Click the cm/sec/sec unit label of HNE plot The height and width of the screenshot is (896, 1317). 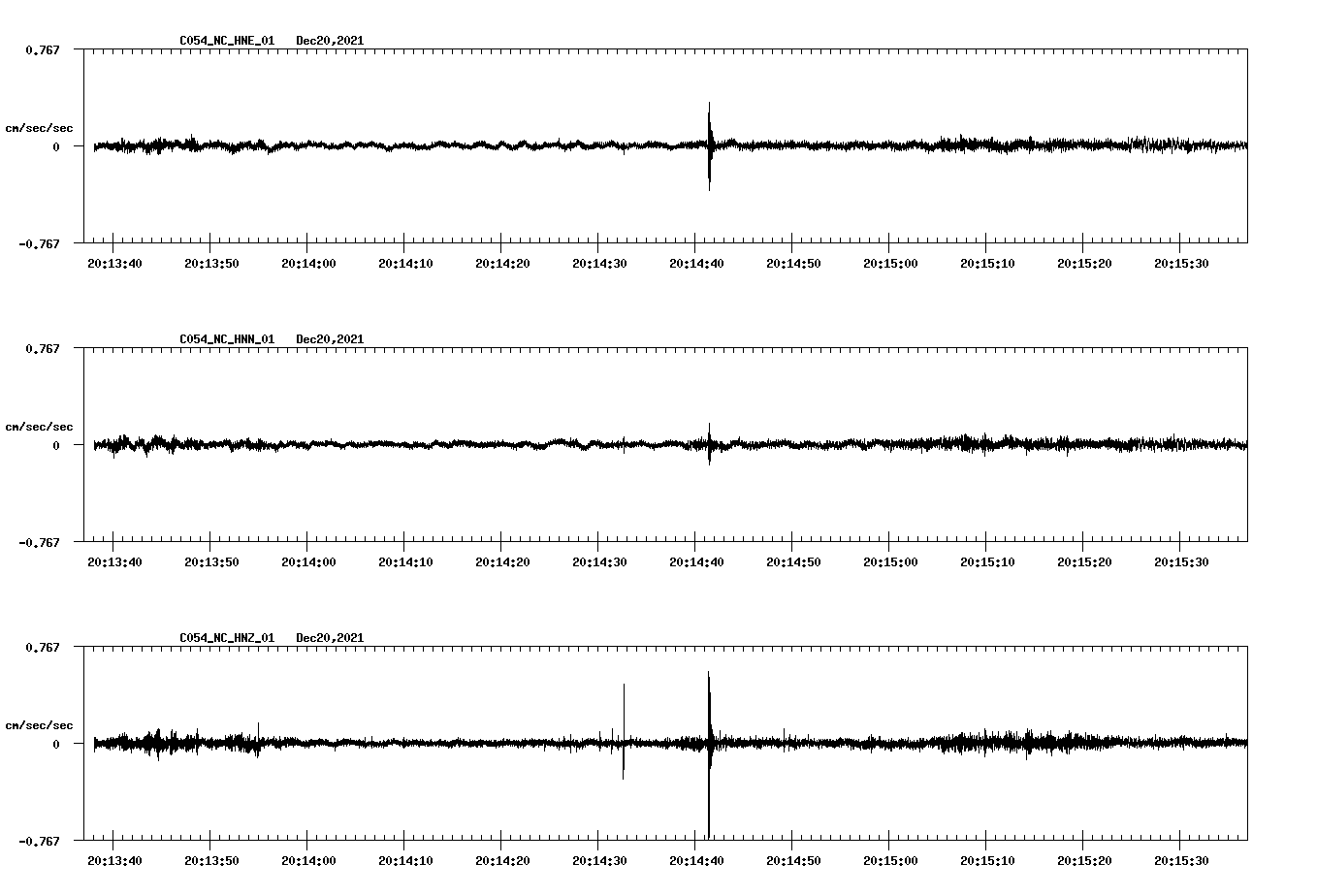(39, 128)
